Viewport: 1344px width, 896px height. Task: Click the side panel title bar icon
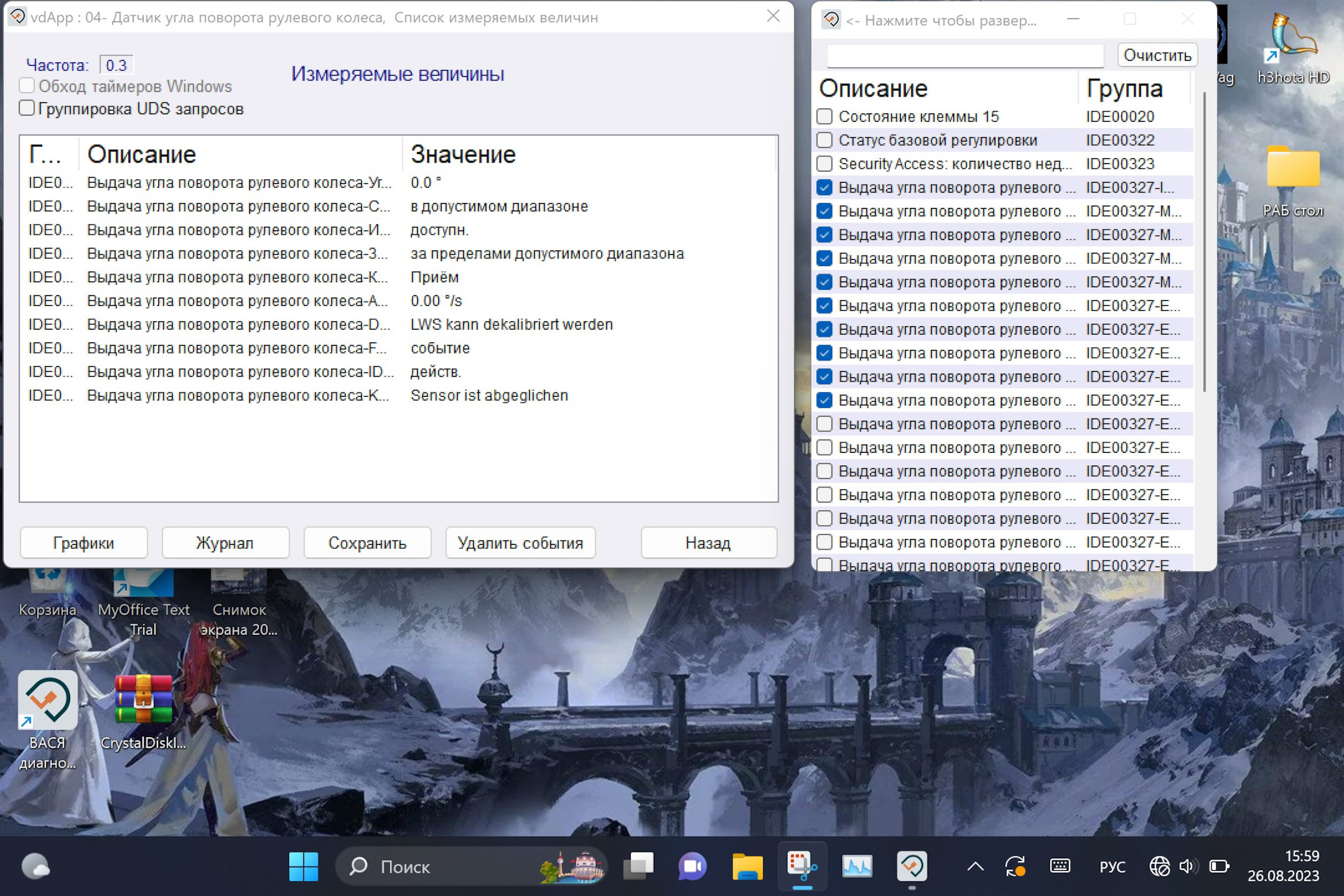[x=831, y=20]
